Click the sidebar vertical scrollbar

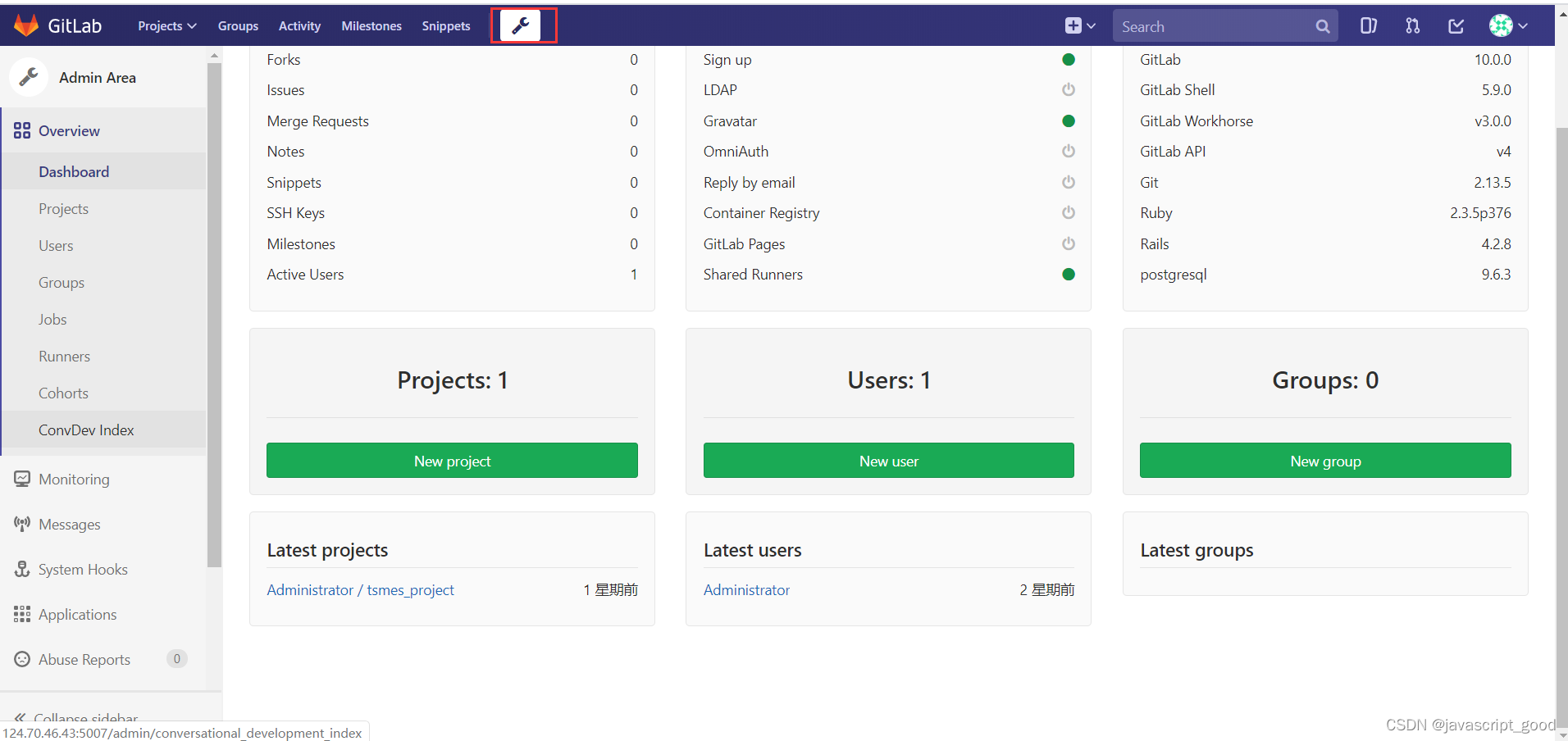pyautogui.click(x=214, y=315)
